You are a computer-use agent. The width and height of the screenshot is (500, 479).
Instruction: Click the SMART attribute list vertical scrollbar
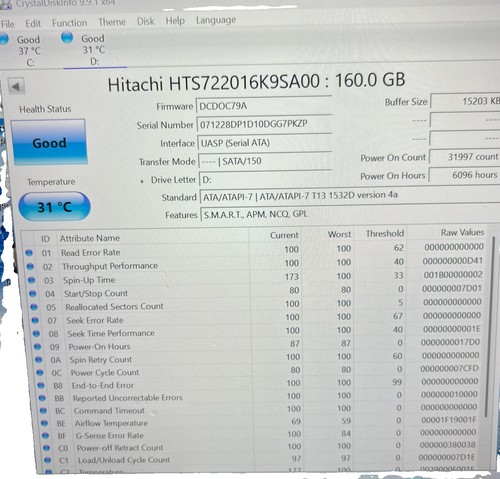coord(490,328)
